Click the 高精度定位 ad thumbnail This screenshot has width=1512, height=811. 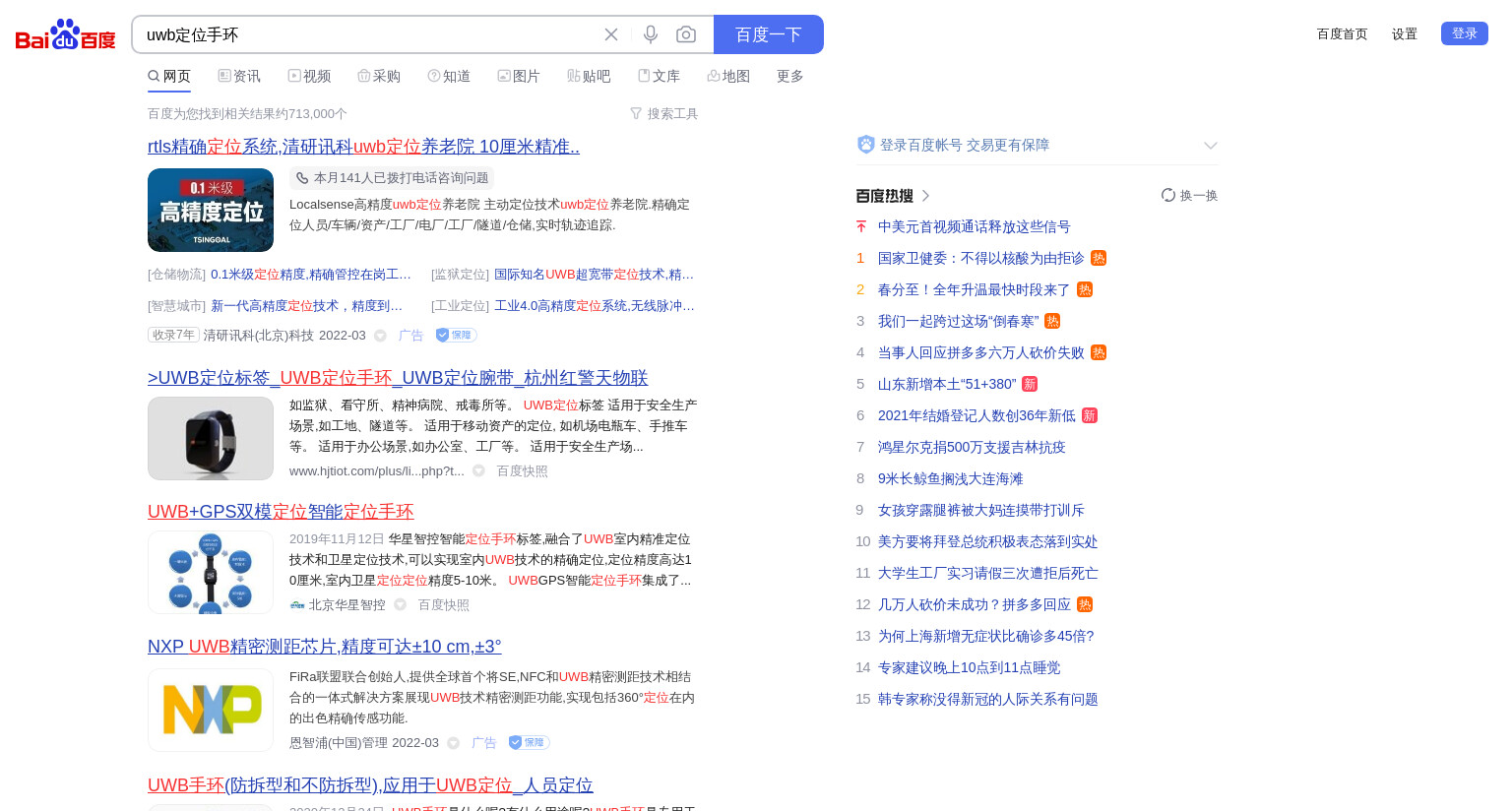tap(211, 210)
